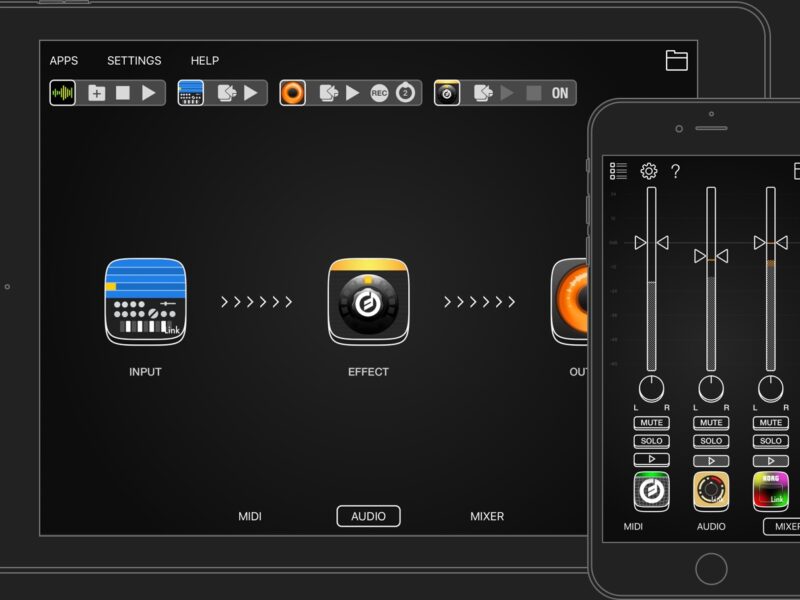Adjust third channel volume fader on phone

tap(771, 242)
